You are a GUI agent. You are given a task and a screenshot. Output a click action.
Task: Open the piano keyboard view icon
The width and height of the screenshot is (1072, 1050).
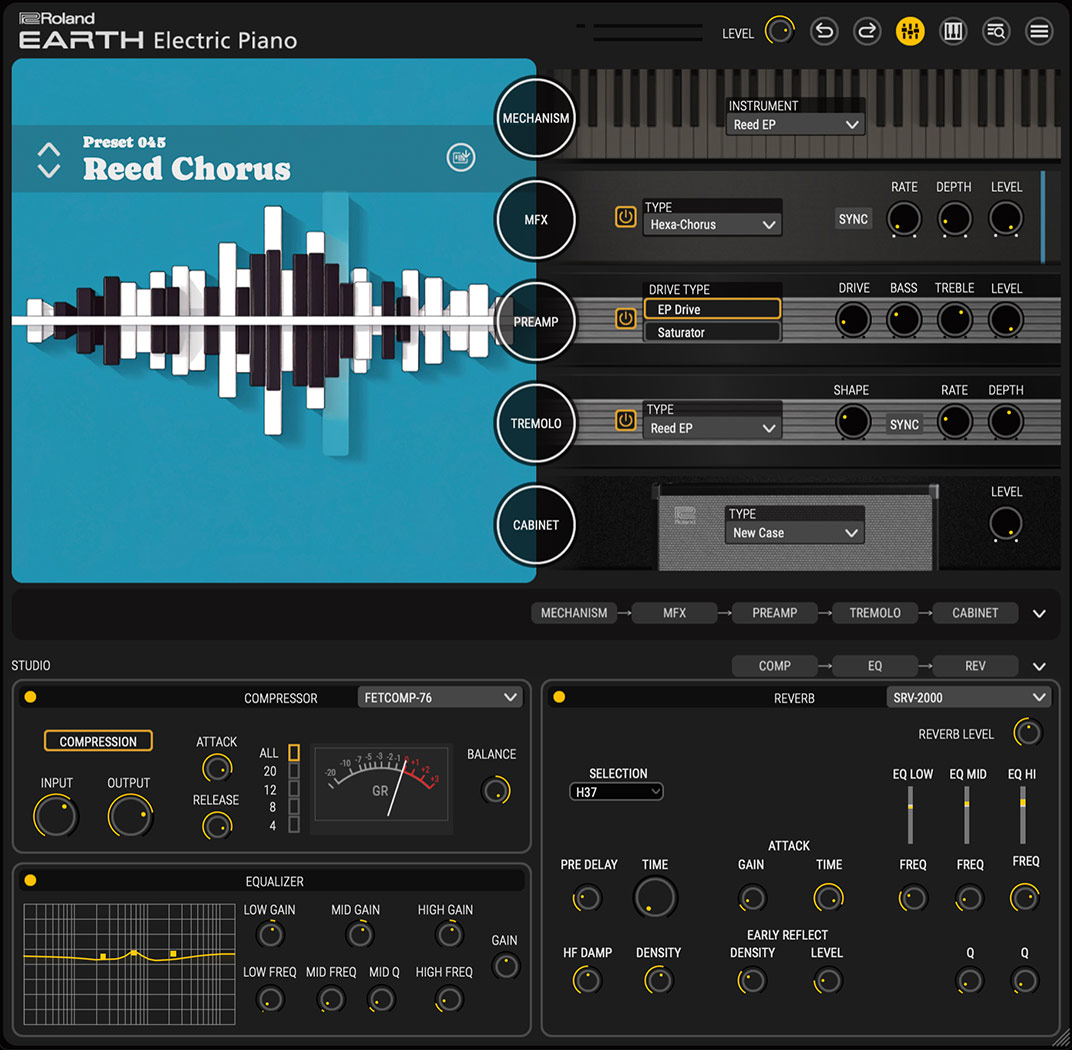coord(953,31)
